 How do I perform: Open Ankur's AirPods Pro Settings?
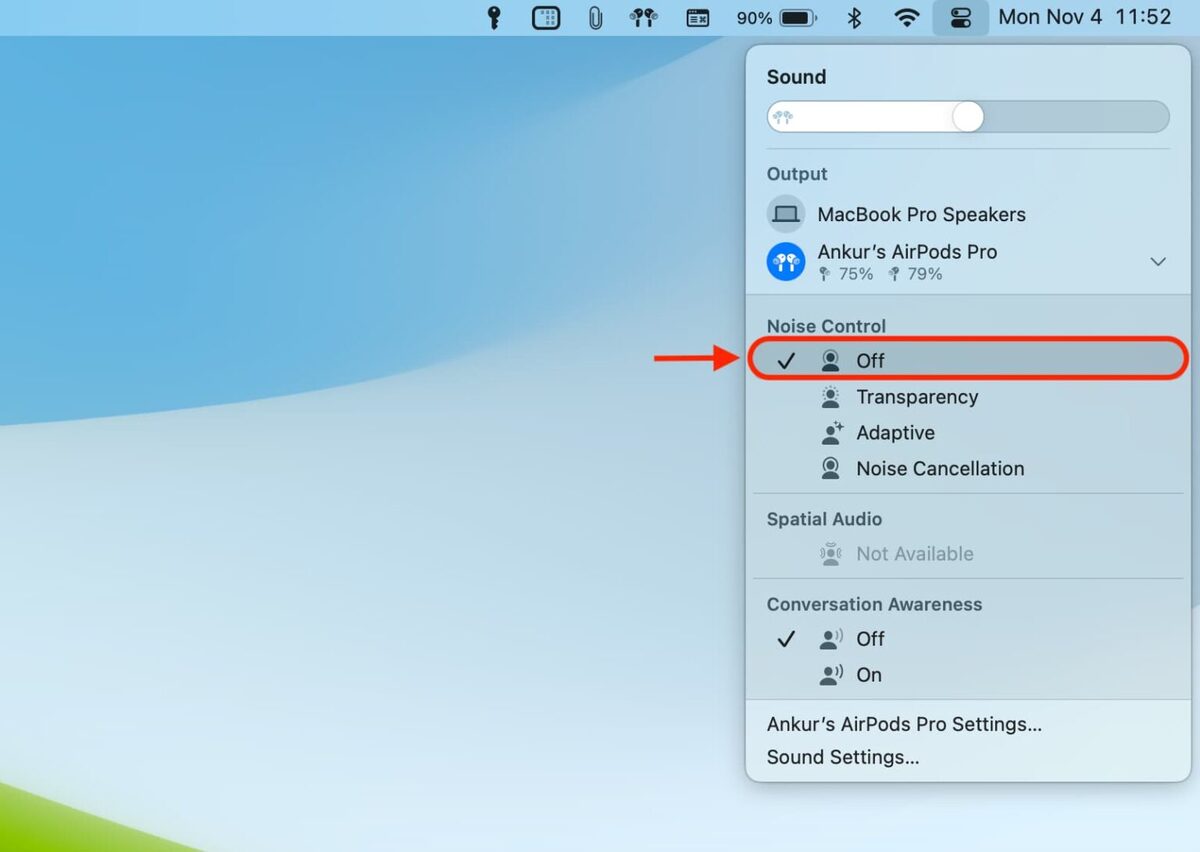[904, 724]
